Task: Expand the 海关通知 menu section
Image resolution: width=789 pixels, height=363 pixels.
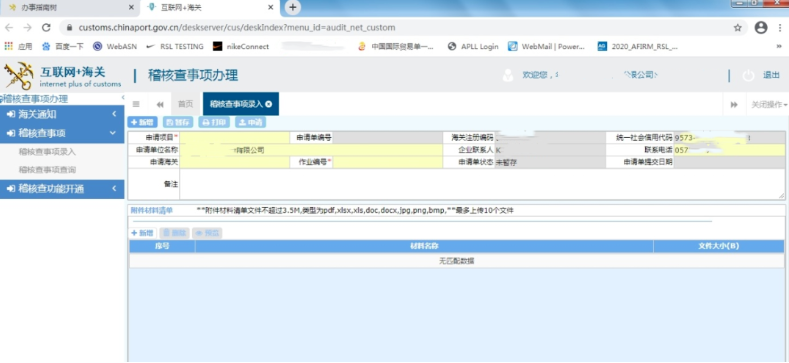Action: [62, 115]
